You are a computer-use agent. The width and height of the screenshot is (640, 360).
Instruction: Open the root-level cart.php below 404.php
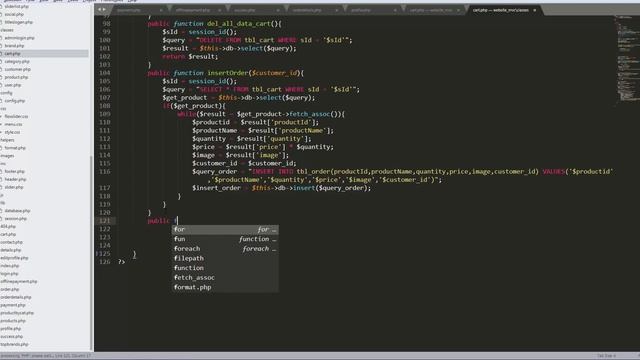pos(8,234)
